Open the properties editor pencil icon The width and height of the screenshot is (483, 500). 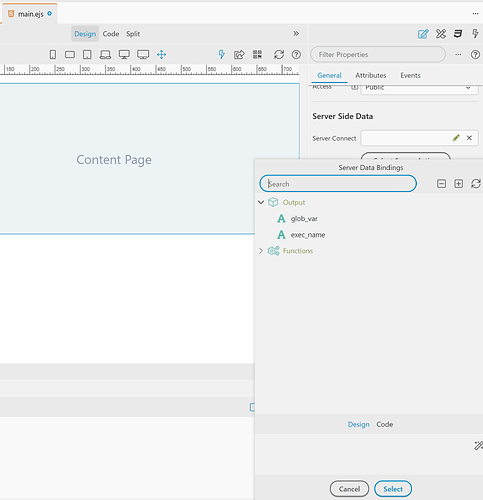coord(423,34)
